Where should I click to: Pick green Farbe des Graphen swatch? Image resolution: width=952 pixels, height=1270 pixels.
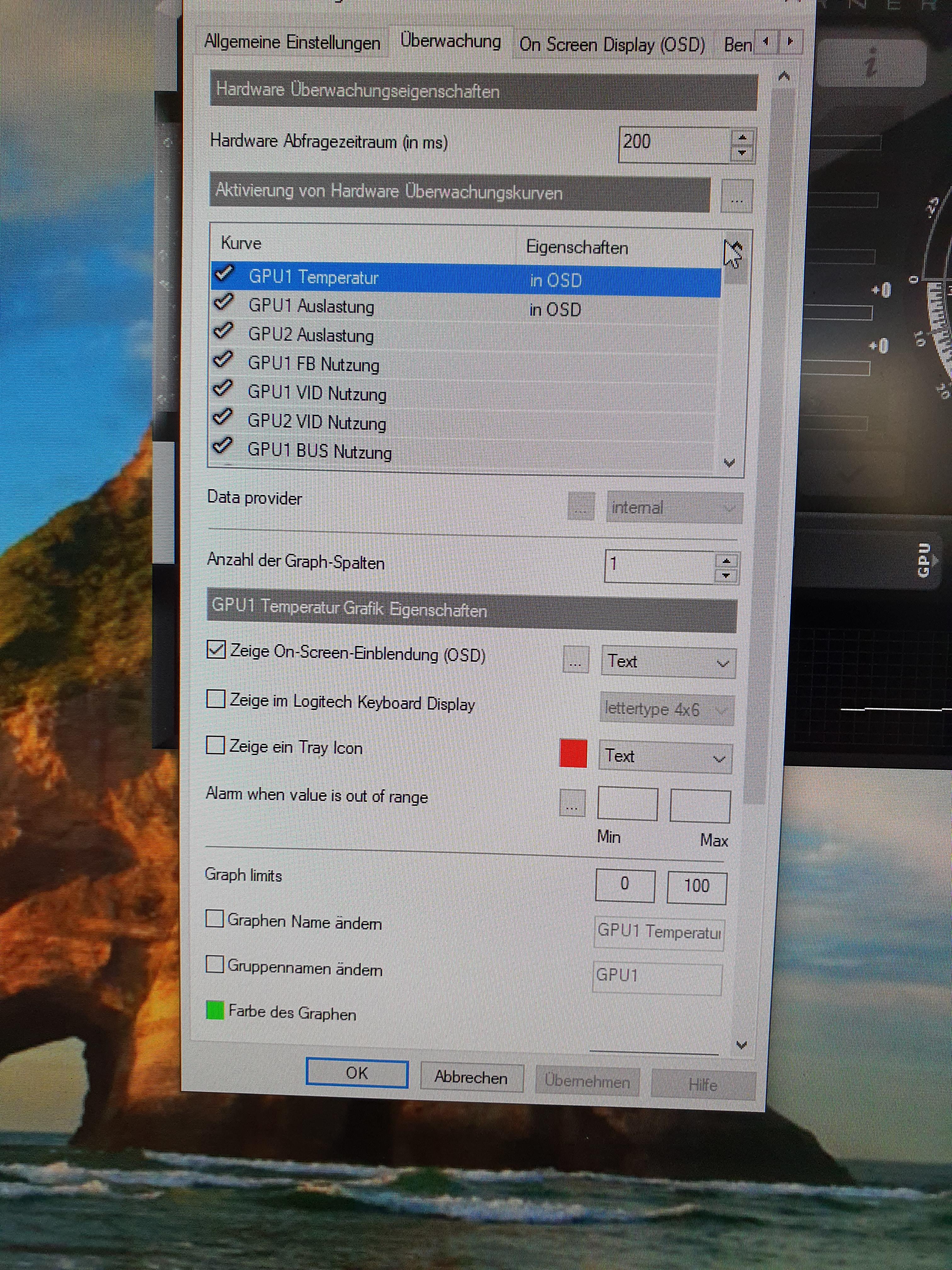(215, 1010)
